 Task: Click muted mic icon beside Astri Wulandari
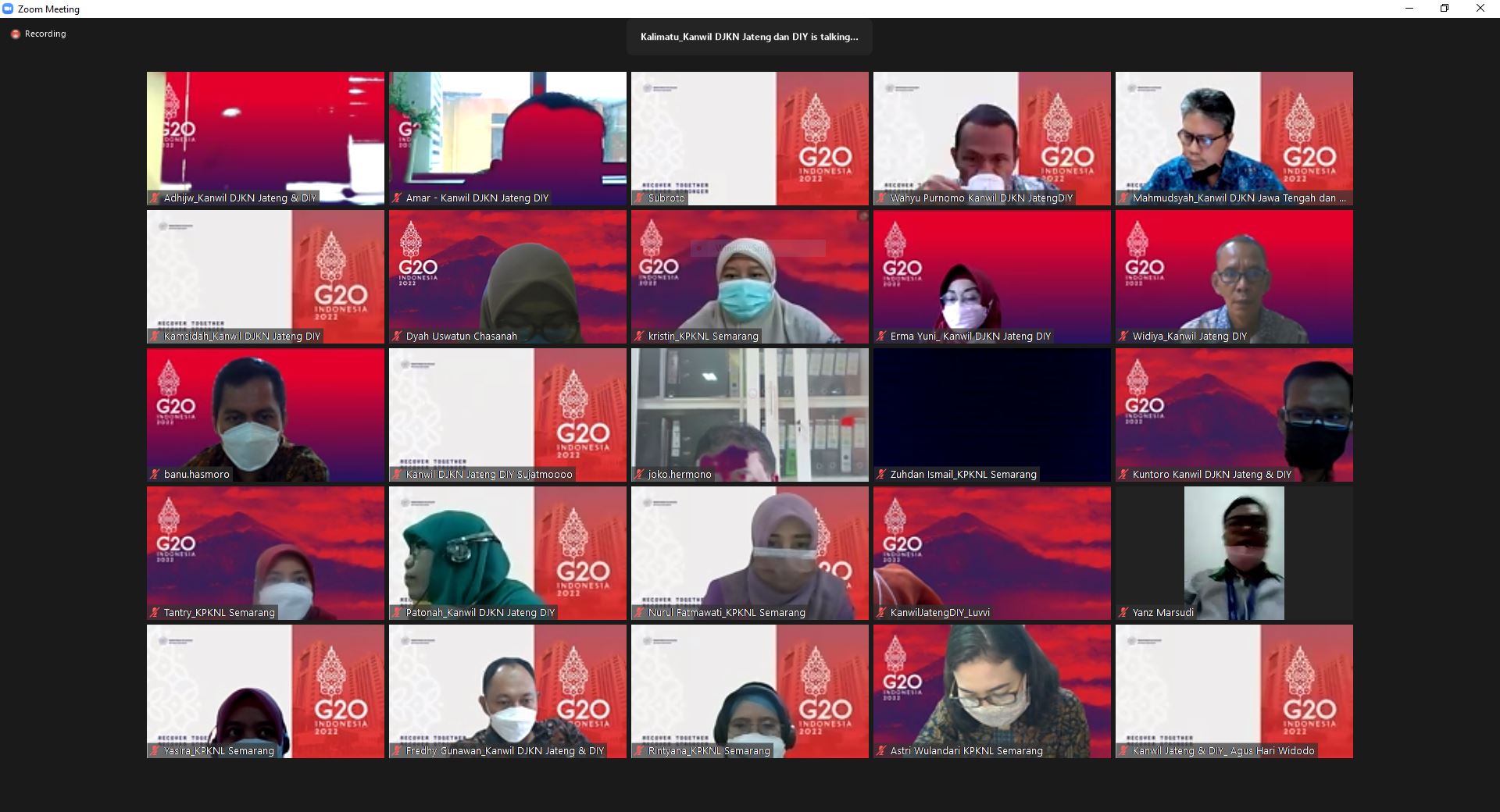click(881, 751)
